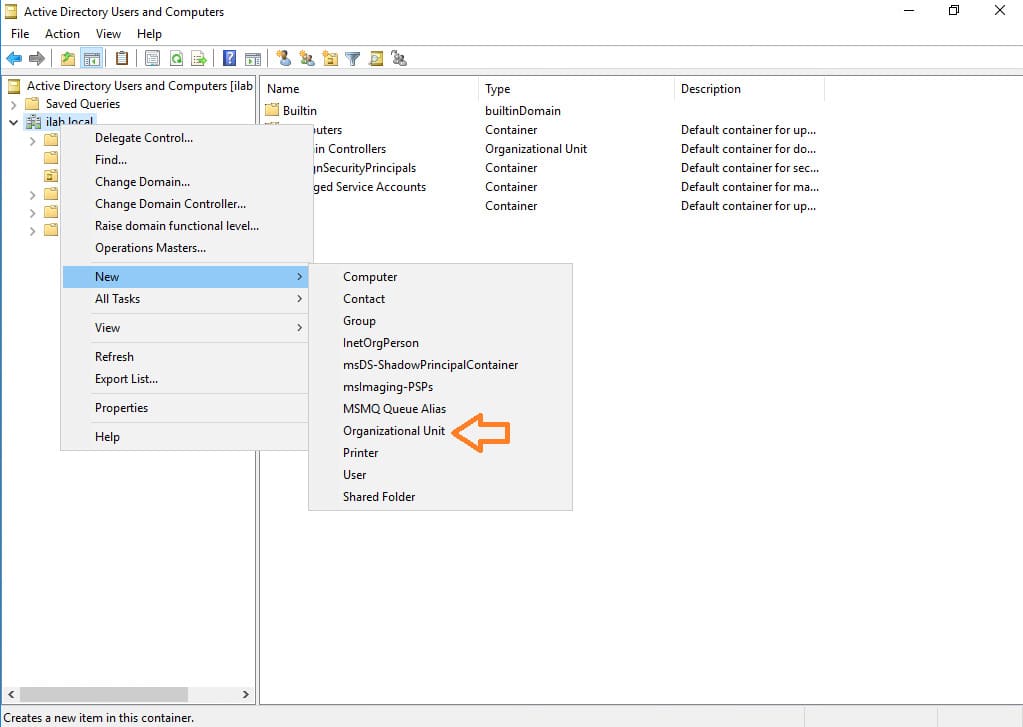Click the Filter funnel toolbar icon
1023x727 pixels.
pos(353,59)
